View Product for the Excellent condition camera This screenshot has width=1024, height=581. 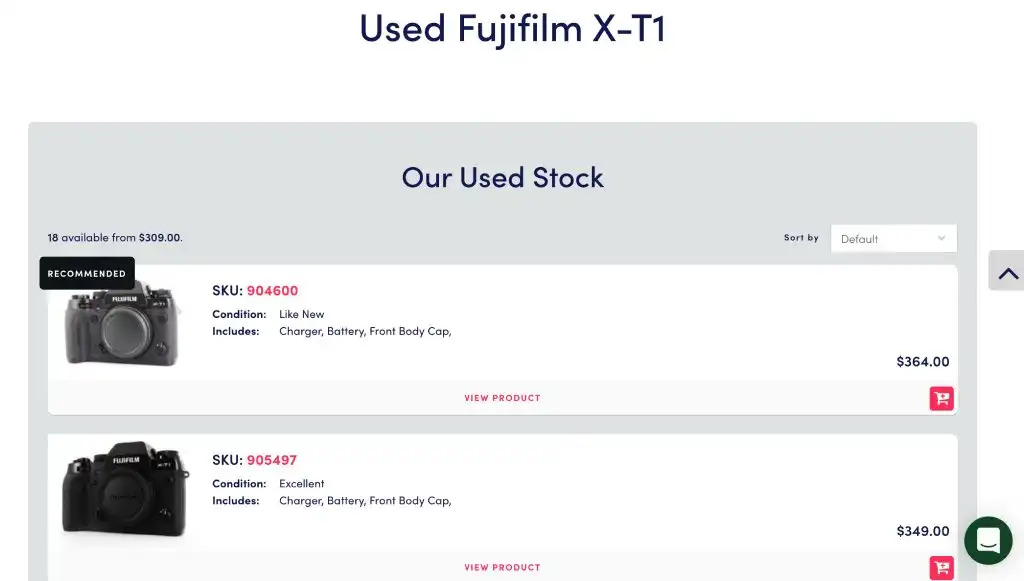(x=502, y=567)
